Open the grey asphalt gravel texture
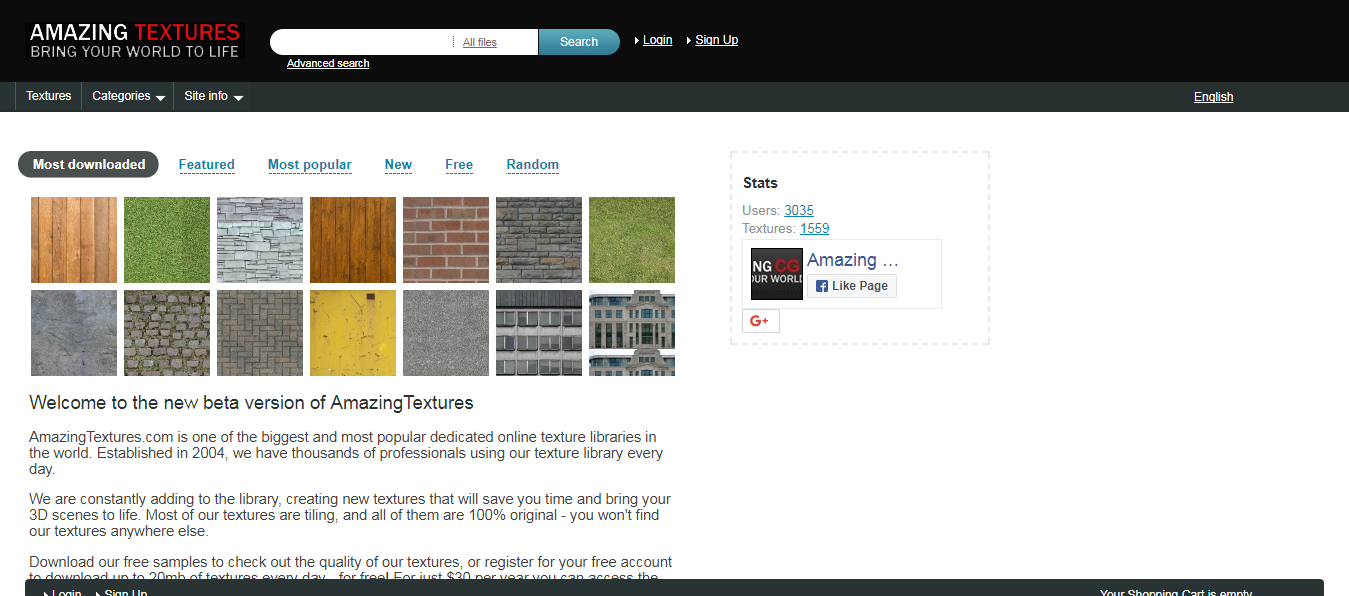Viewport: 1349px width, 596px height. pos(446,333)
